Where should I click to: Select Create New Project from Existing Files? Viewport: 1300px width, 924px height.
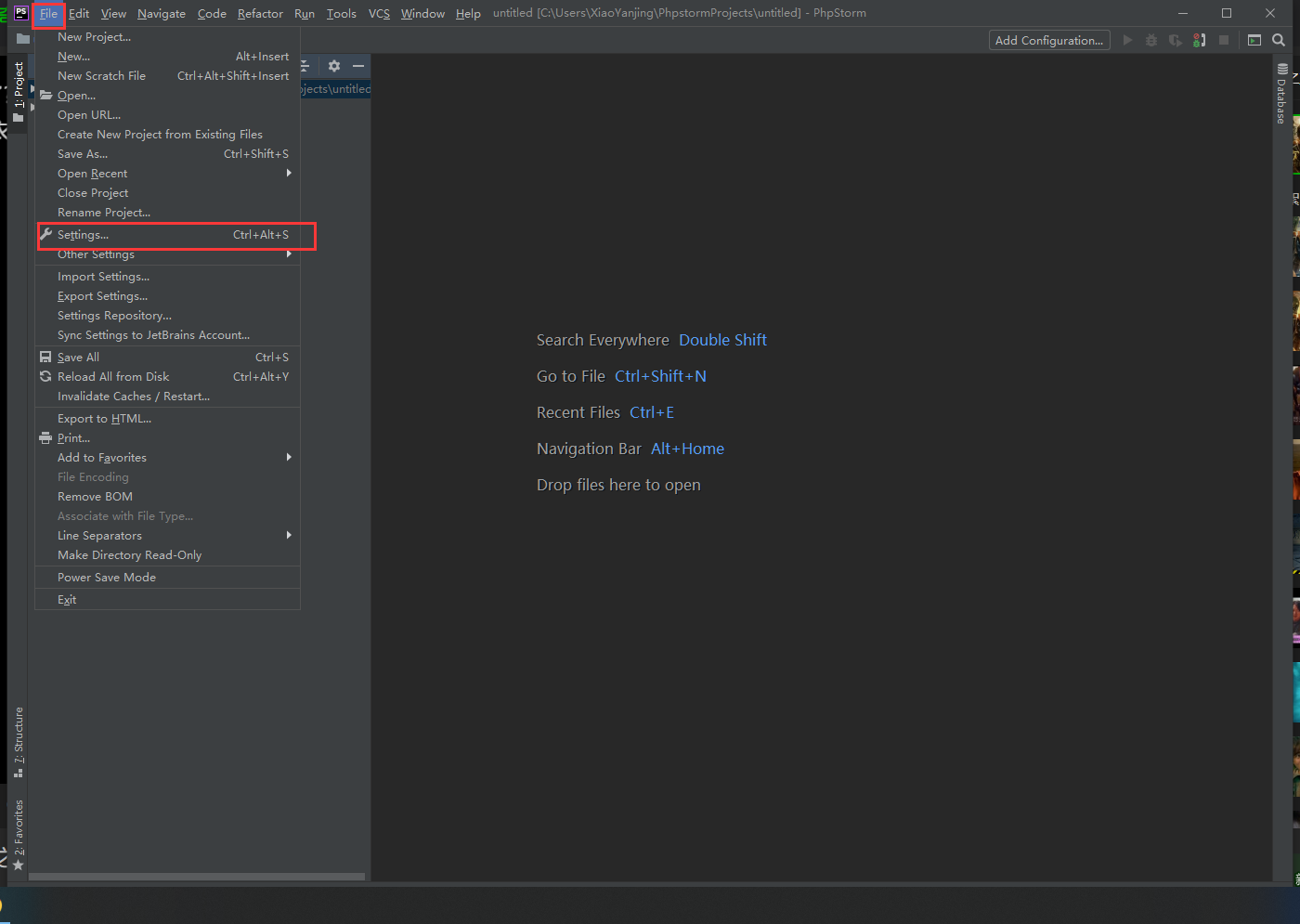(167, 135)
